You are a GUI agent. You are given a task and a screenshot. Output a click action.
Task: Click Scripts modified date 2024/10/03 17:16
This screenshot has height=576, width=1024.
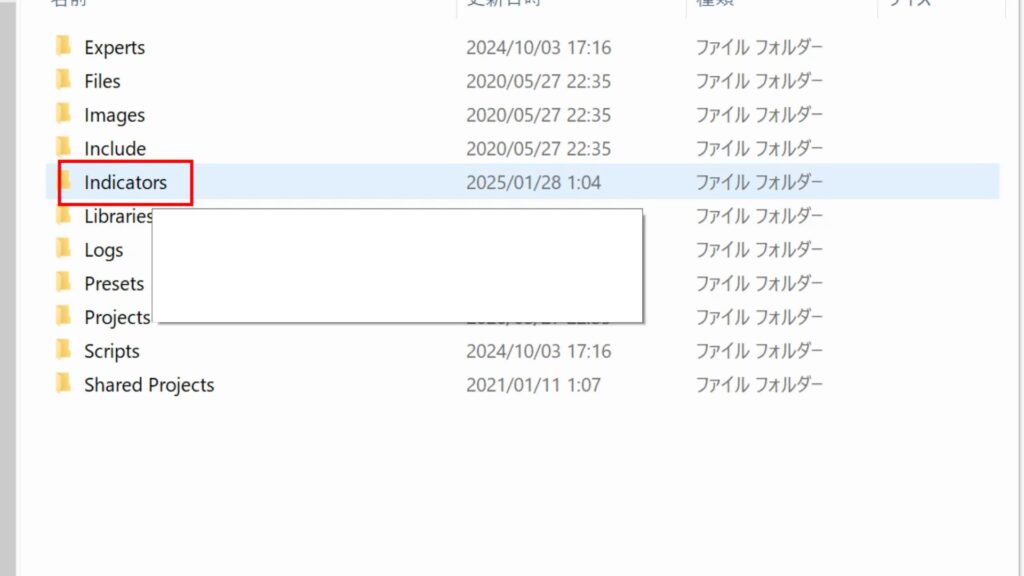pos(538,351)
